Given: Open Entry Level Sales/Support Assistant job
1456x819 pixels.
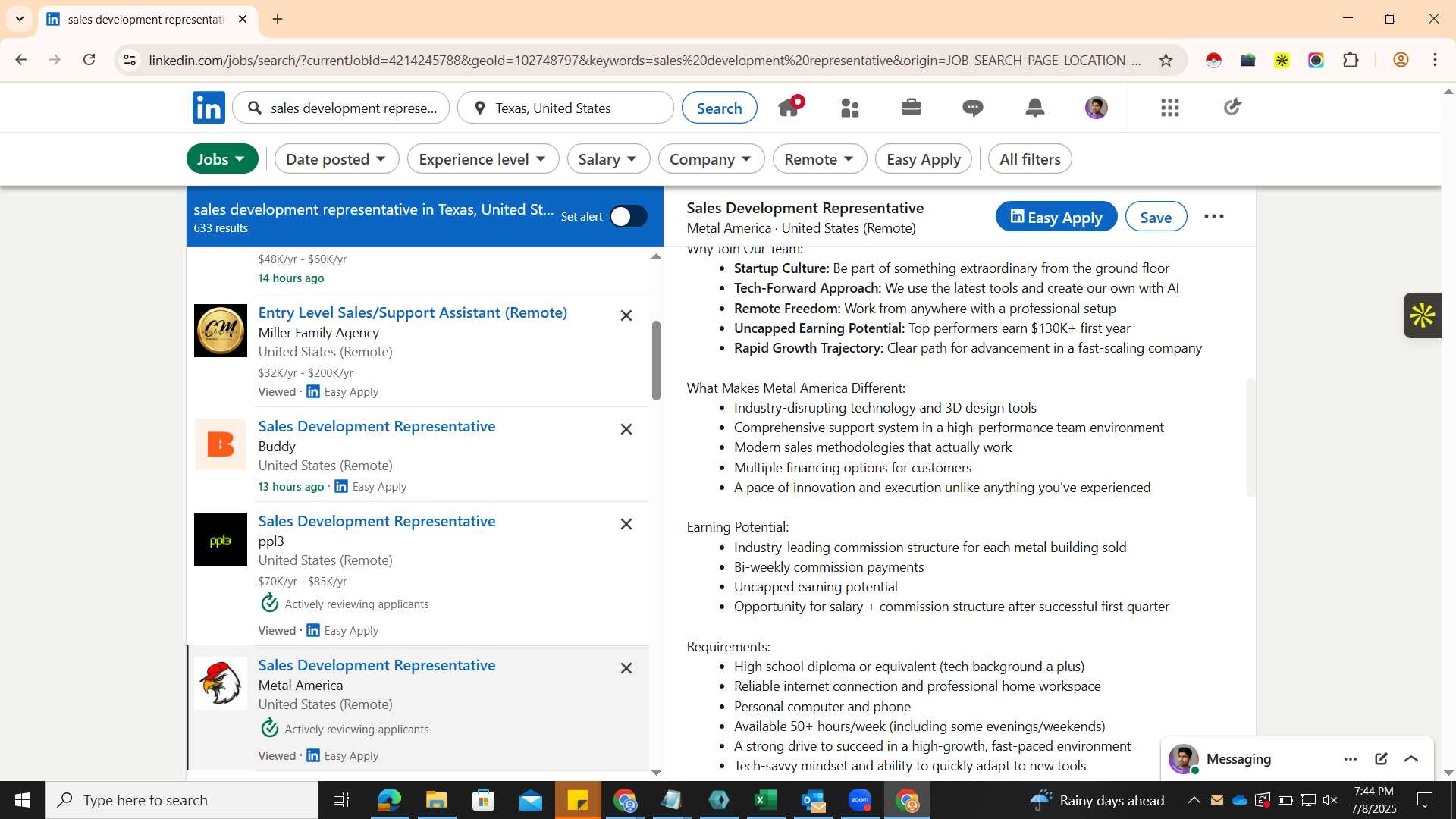Looking at the screenshot, I should [413, 312].
